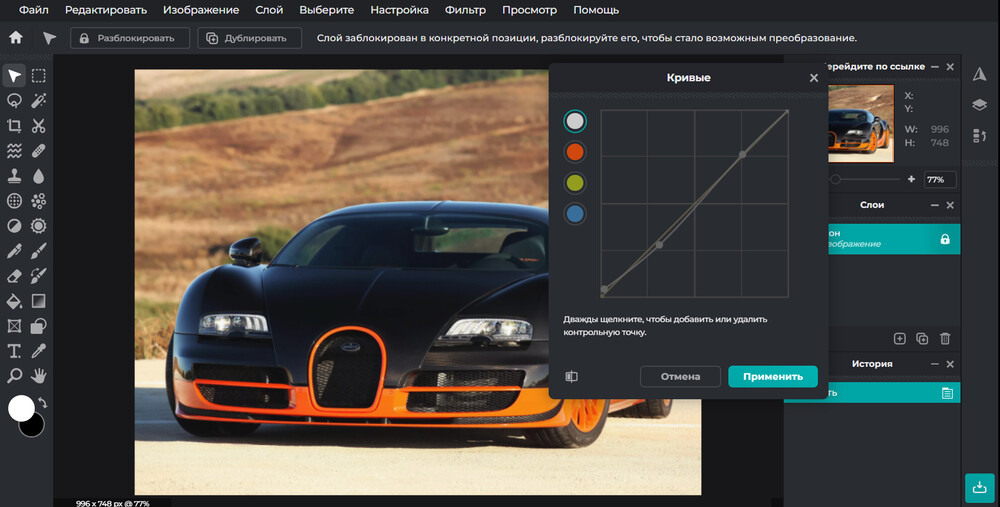Click the Eraser tool
This screenshot has height=507, width=1000.
(14, 276)
